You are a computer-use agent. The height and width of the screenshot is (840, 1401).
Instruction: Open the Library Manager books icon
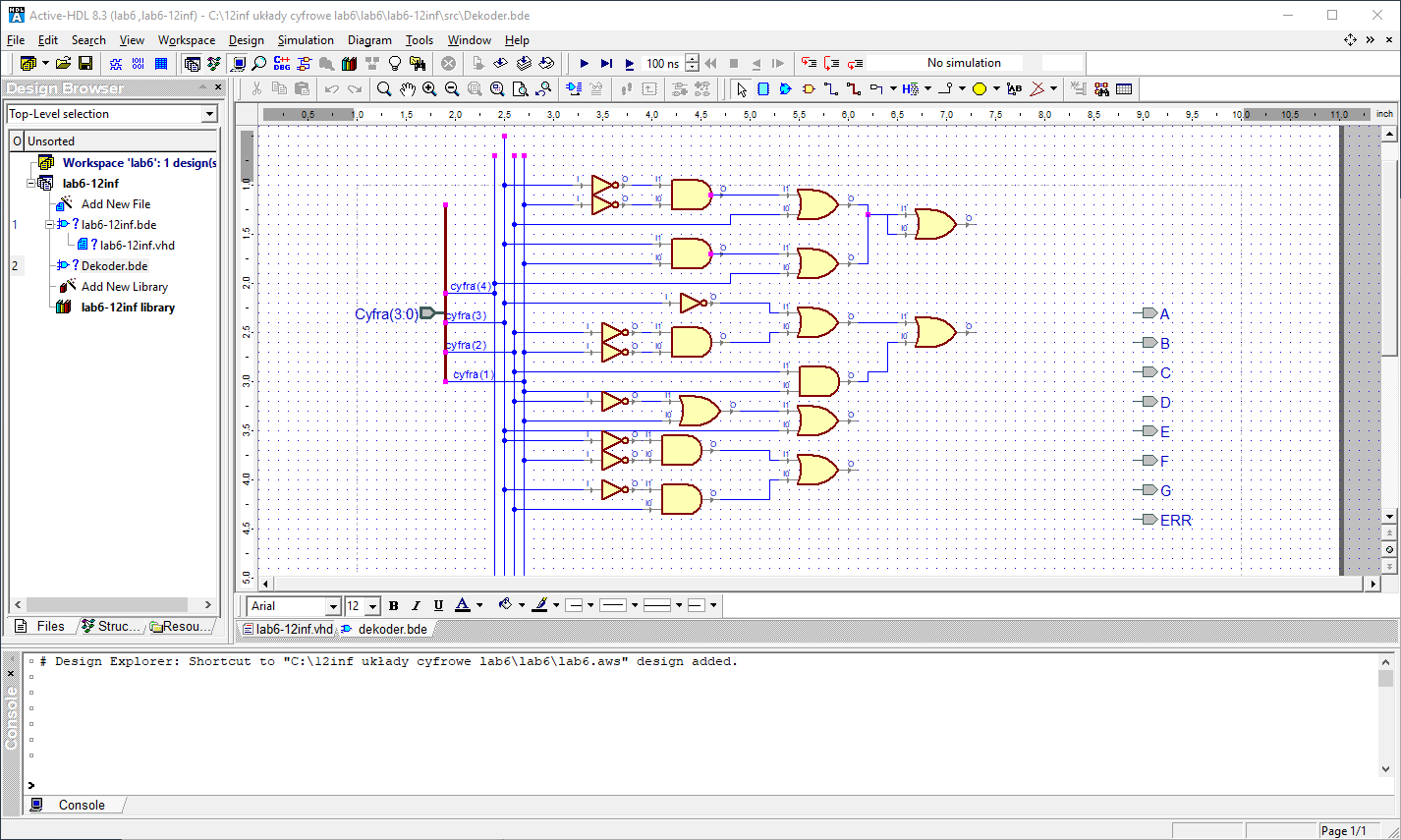(350, 63)
